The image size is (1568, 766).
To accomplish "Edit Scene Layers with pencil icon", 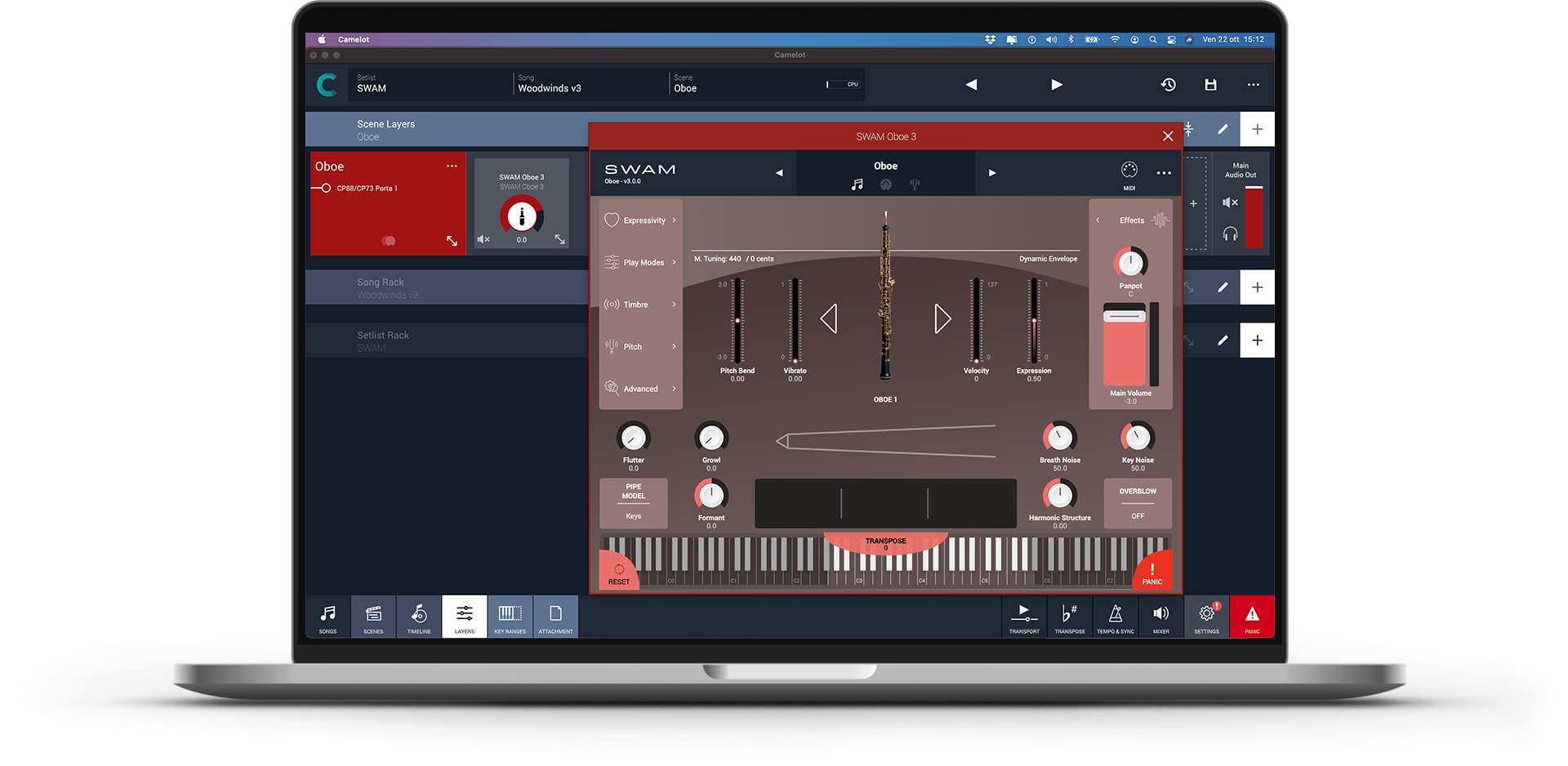I will click(x=1223, y=129).
